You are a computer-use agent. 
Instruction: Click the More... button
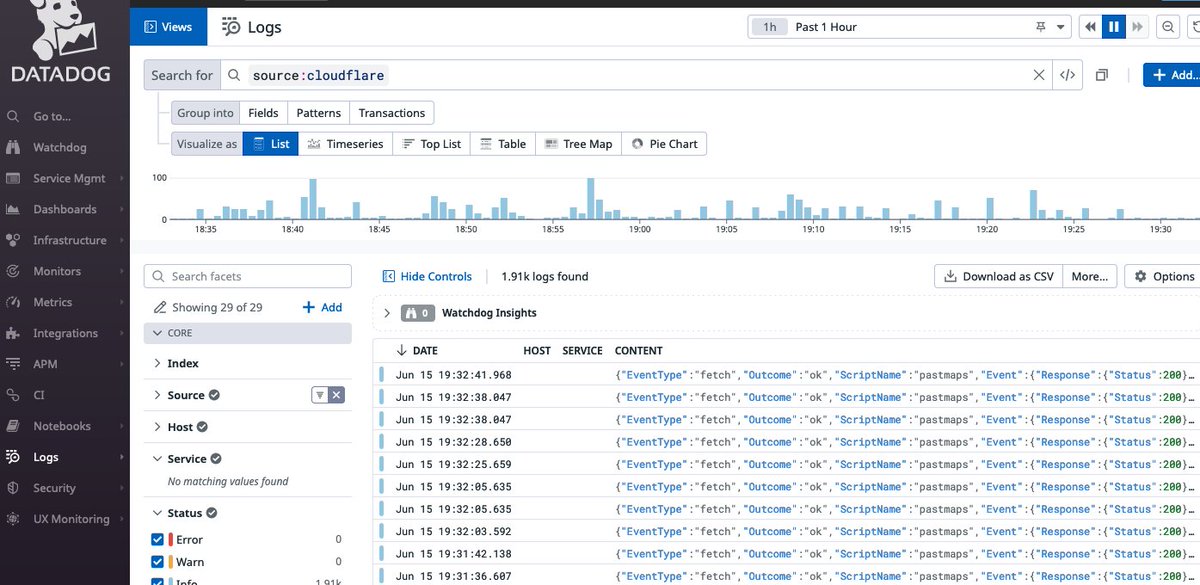[1089, 276]
